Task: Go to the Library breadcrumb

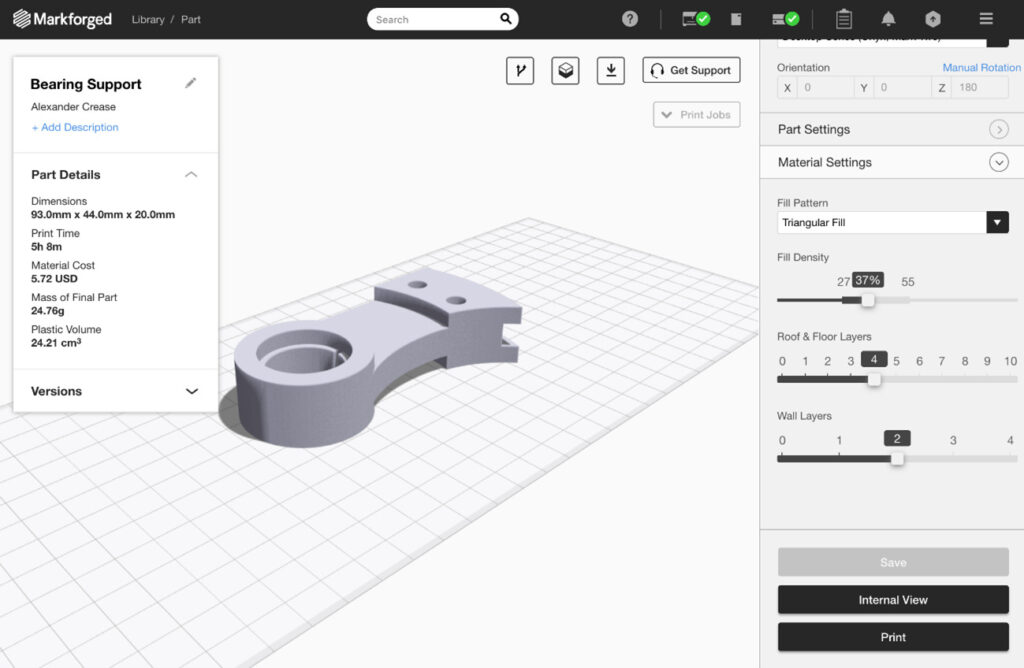Action: (x=148, y=19)
